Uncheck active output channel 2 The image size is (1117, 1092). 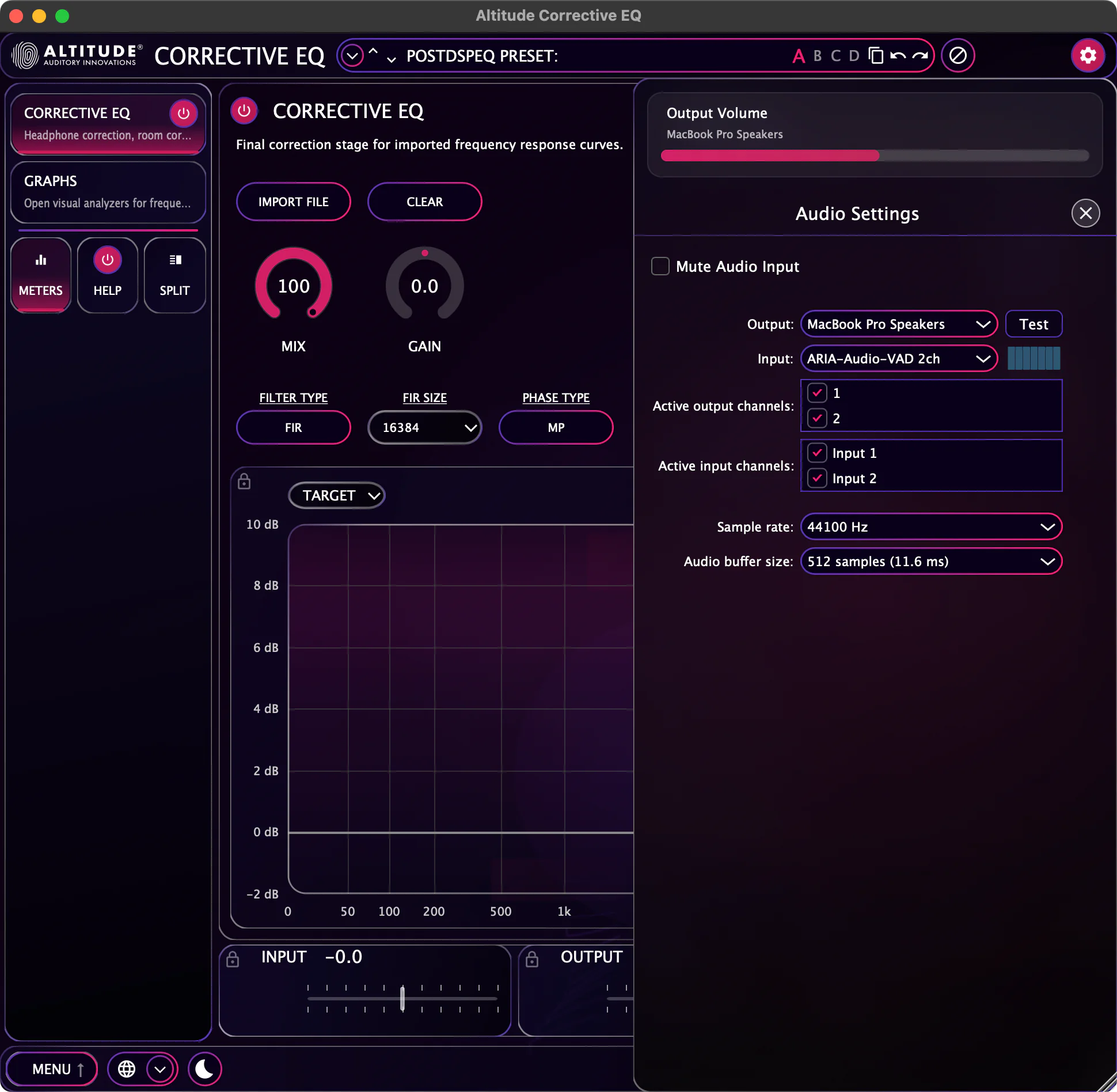tap(817, 418)
